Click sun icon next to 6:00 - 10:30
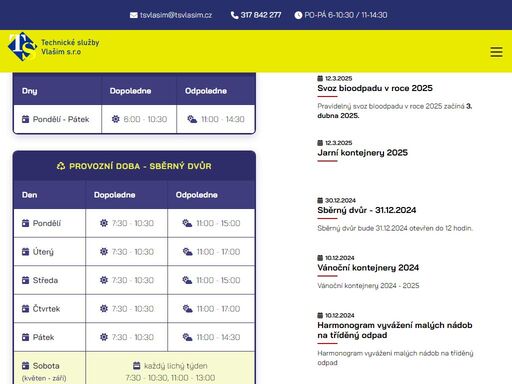The height and width of the screenshot is (384, 512). pos(115,119)
